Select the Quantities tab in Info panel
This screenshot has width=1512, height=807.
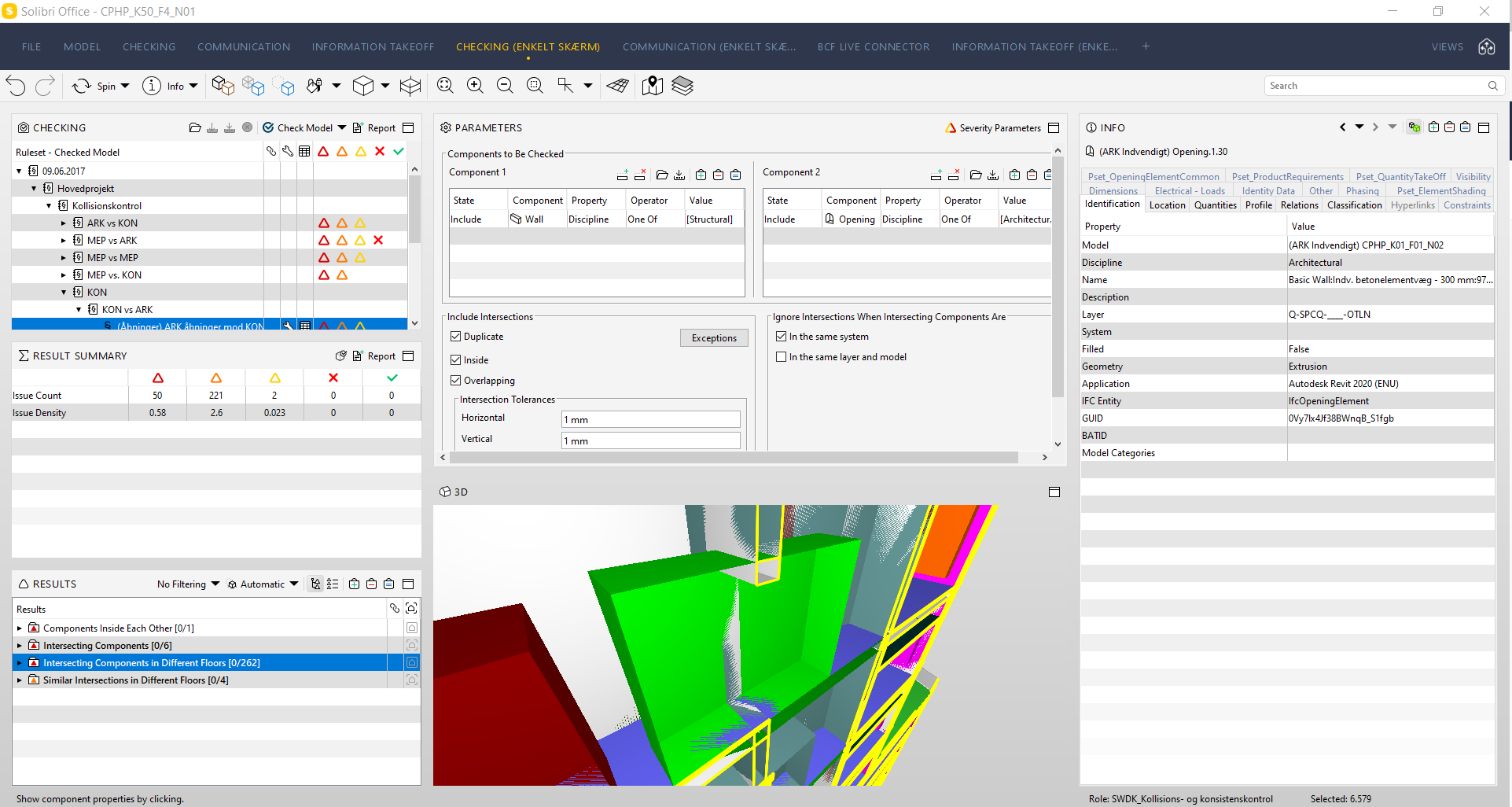pos(1215,205)
